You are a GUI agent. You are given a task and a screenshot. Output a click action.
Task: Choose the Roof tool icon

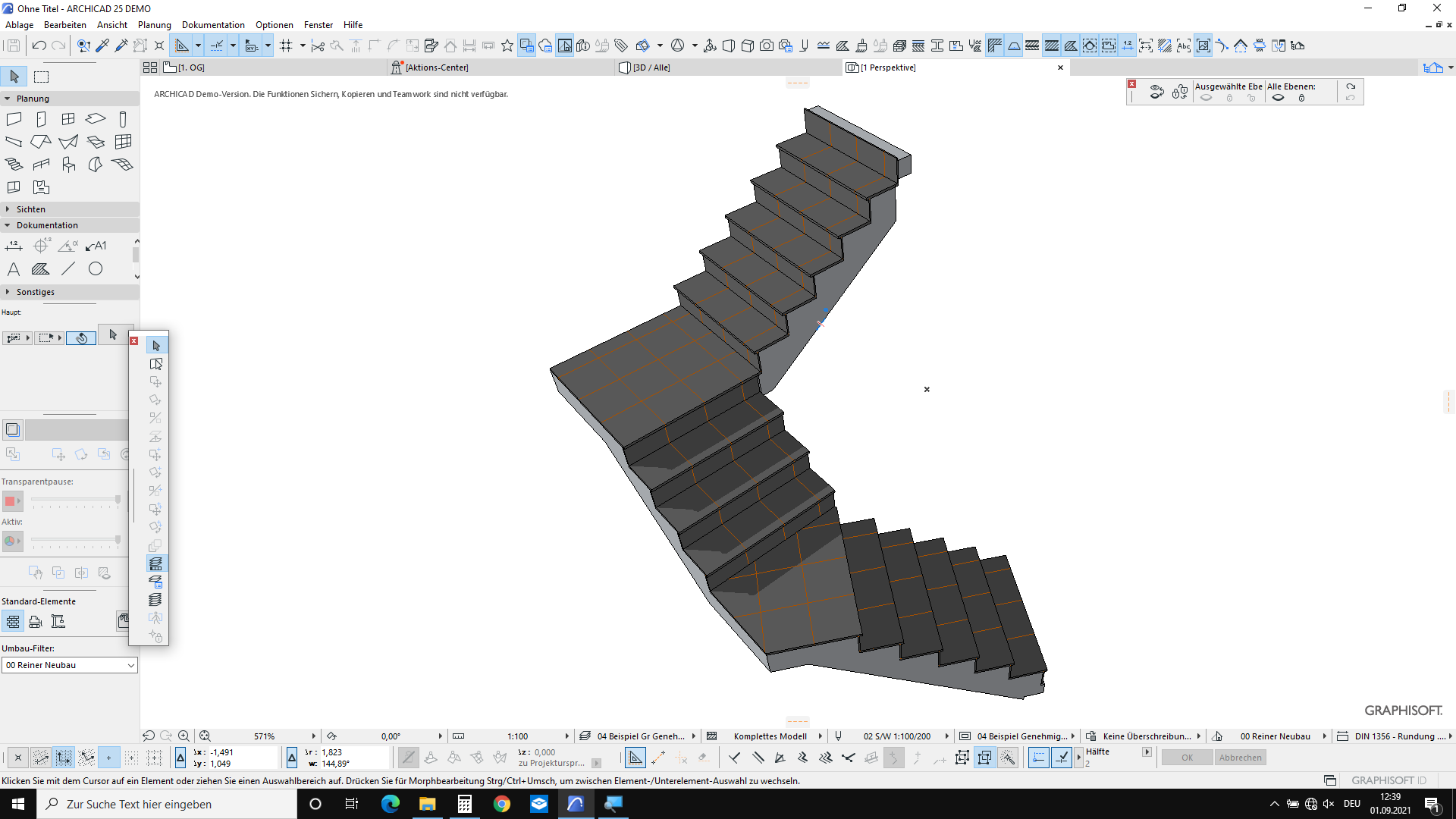pyautogui.click(x=41, y=142)
